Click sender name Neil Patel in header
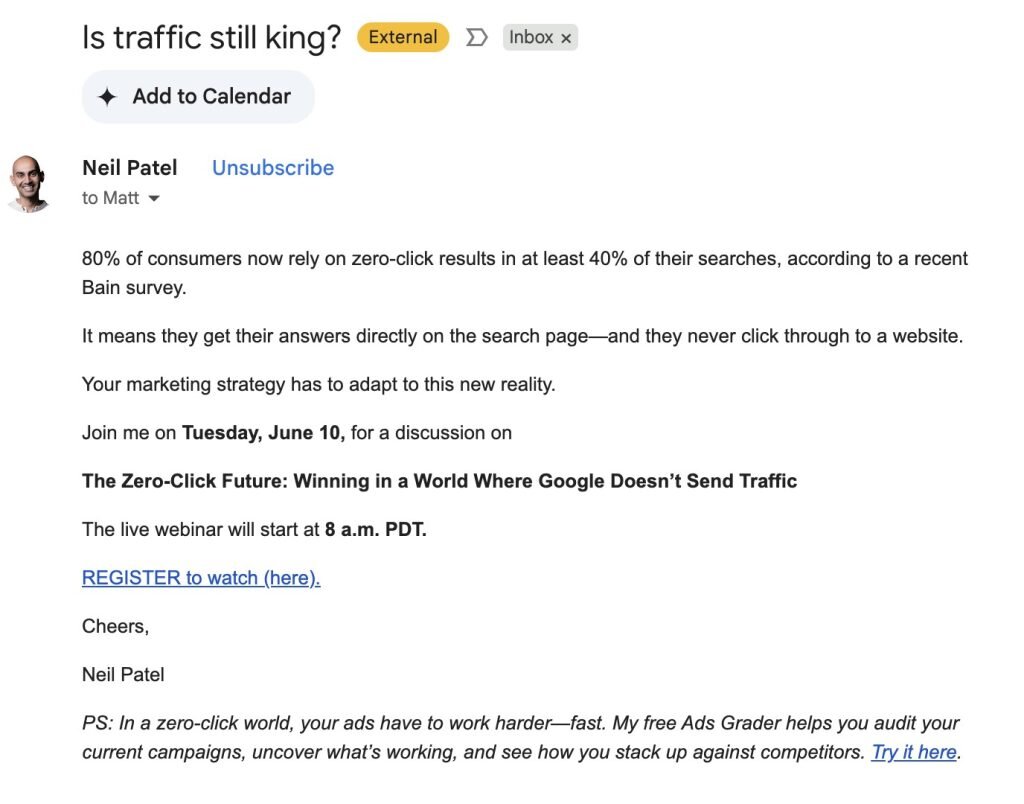Screen dimensions: 1024x804 click(x=130, y=168)
